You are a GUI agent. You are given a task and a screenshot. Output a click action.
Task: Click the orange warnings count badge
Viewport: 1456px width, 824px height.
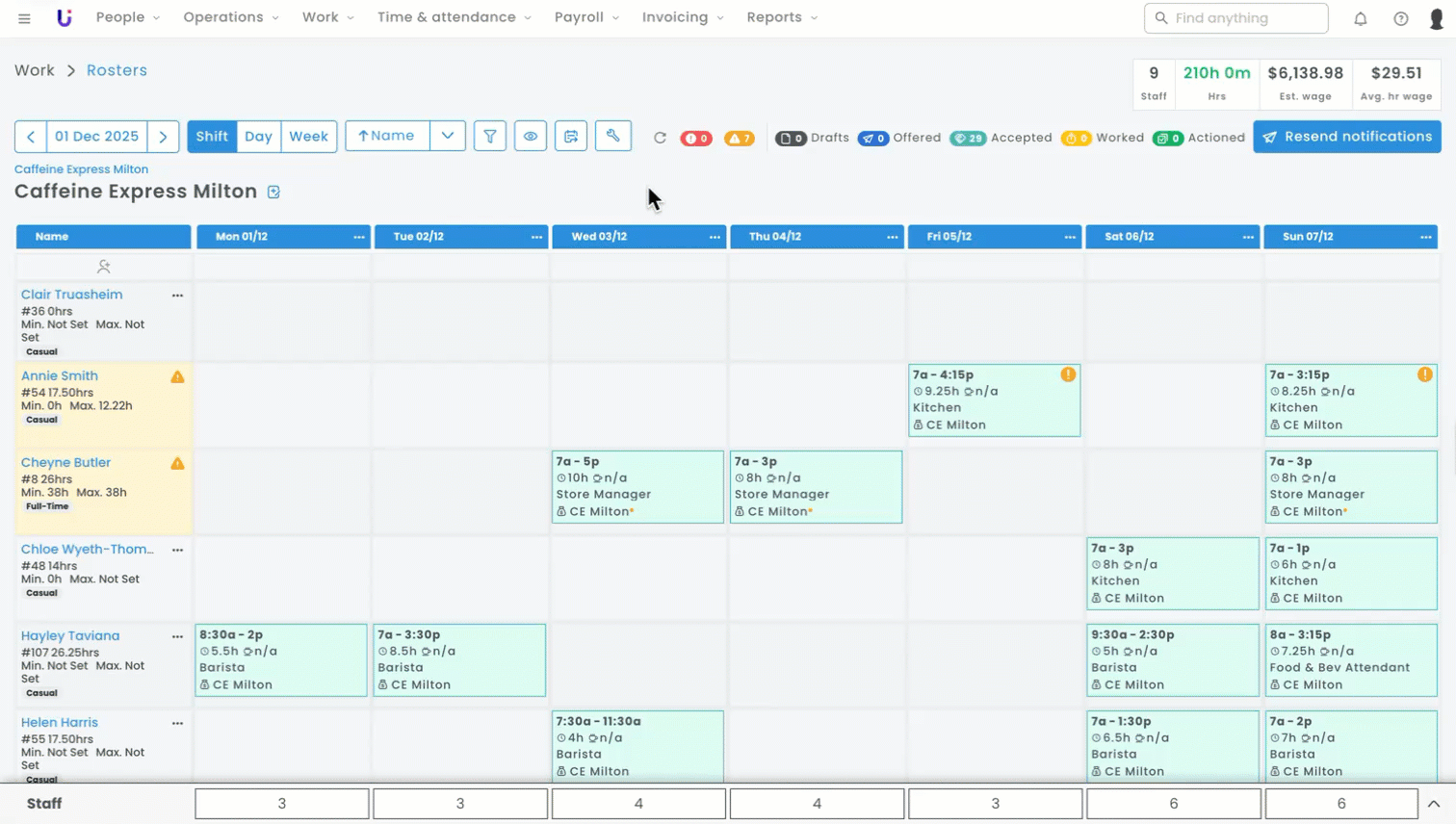(739, 139)
